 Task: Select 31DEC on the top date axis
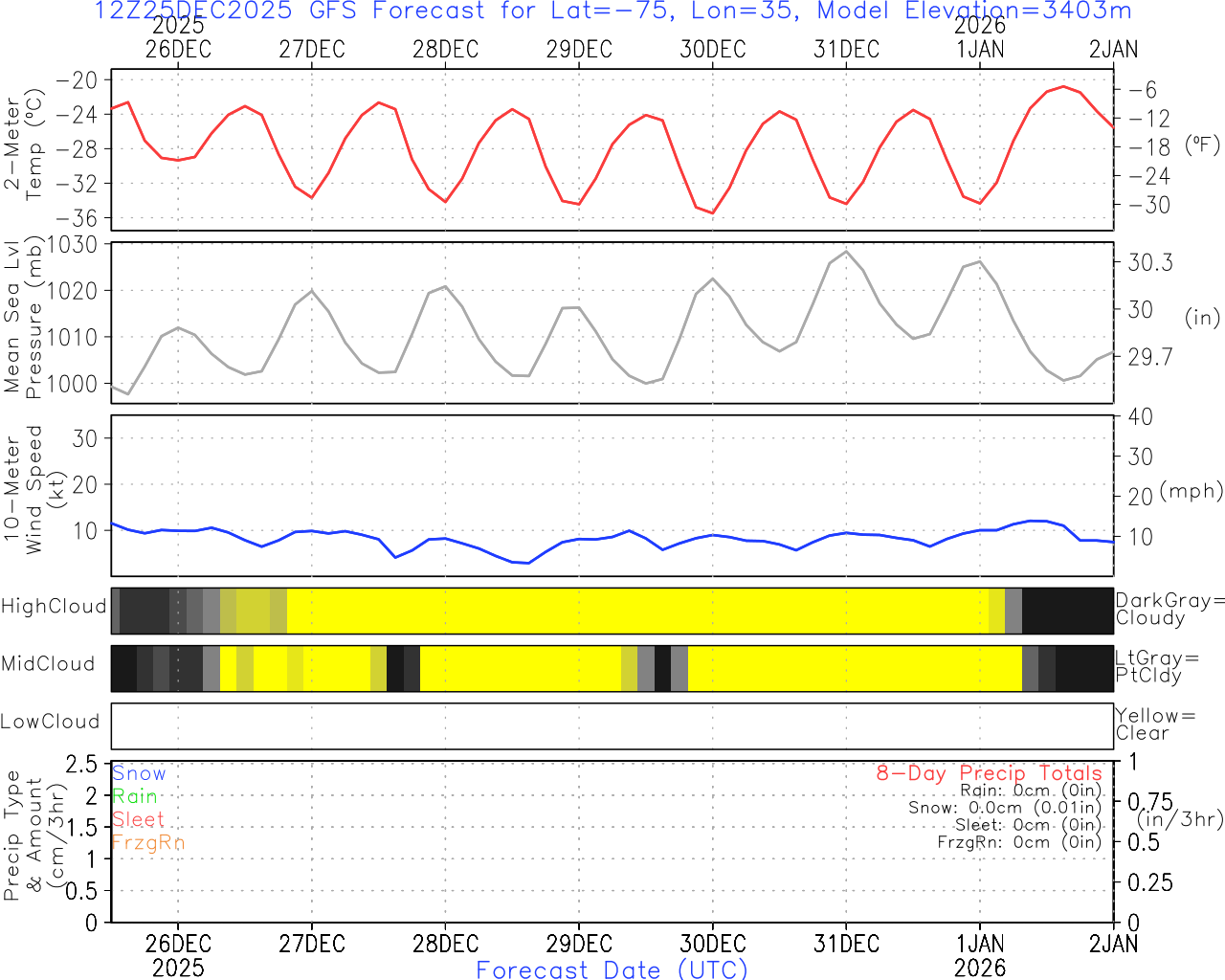(846, 50)
